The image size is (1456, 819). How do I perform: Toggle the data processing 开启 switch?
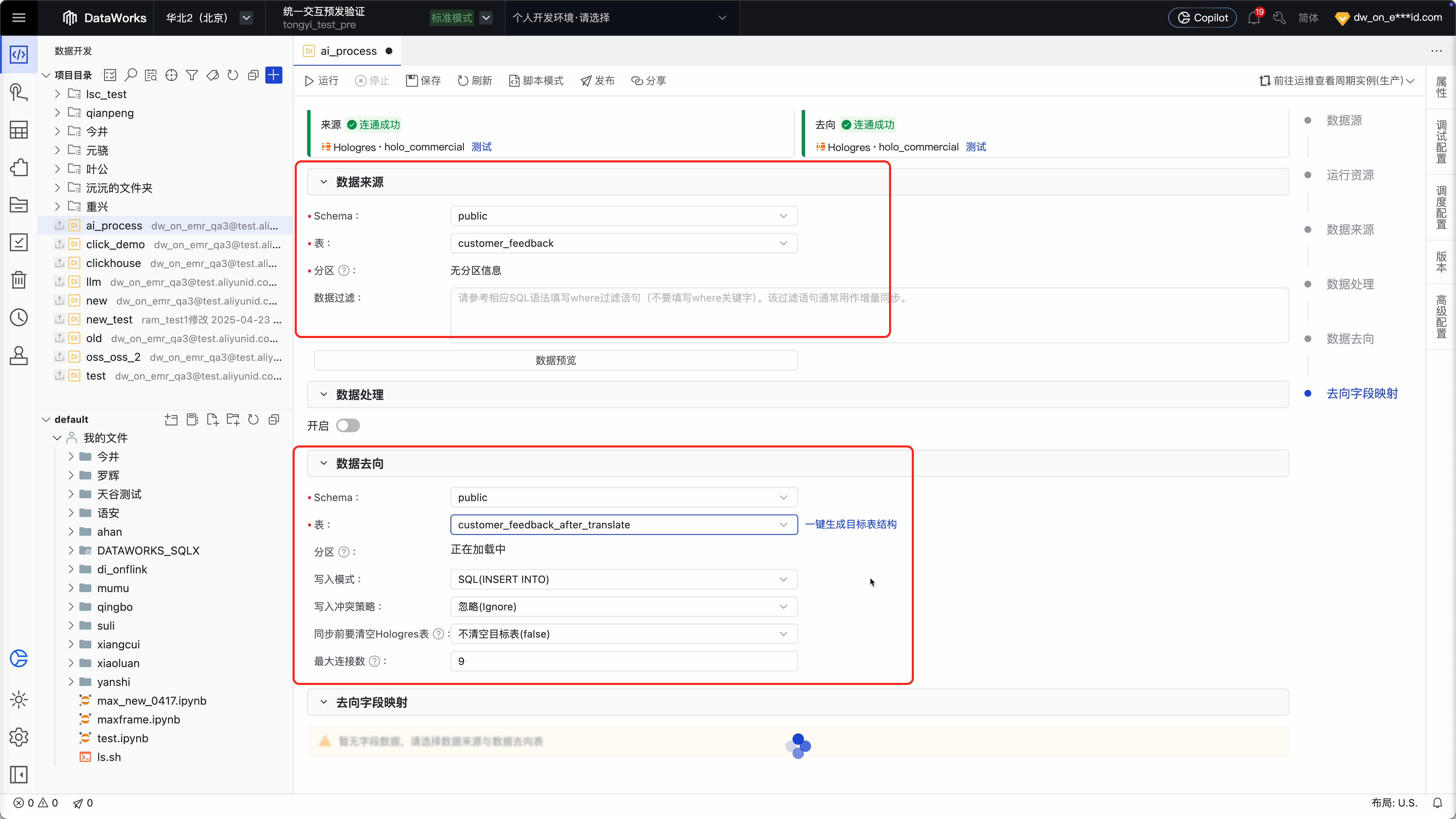click(348, 425)
